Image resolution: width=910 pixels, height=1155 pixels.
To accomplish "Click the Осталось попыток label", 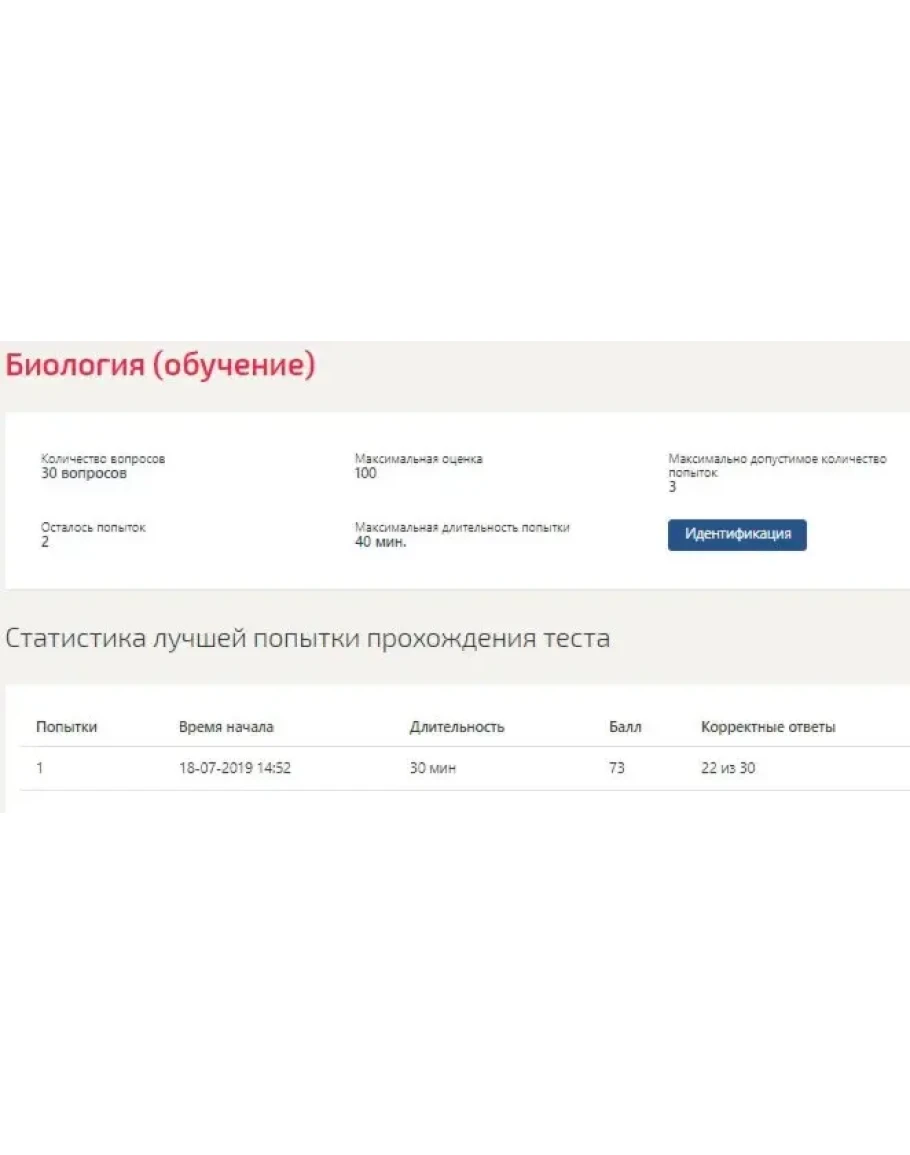I will pos(93,527).
